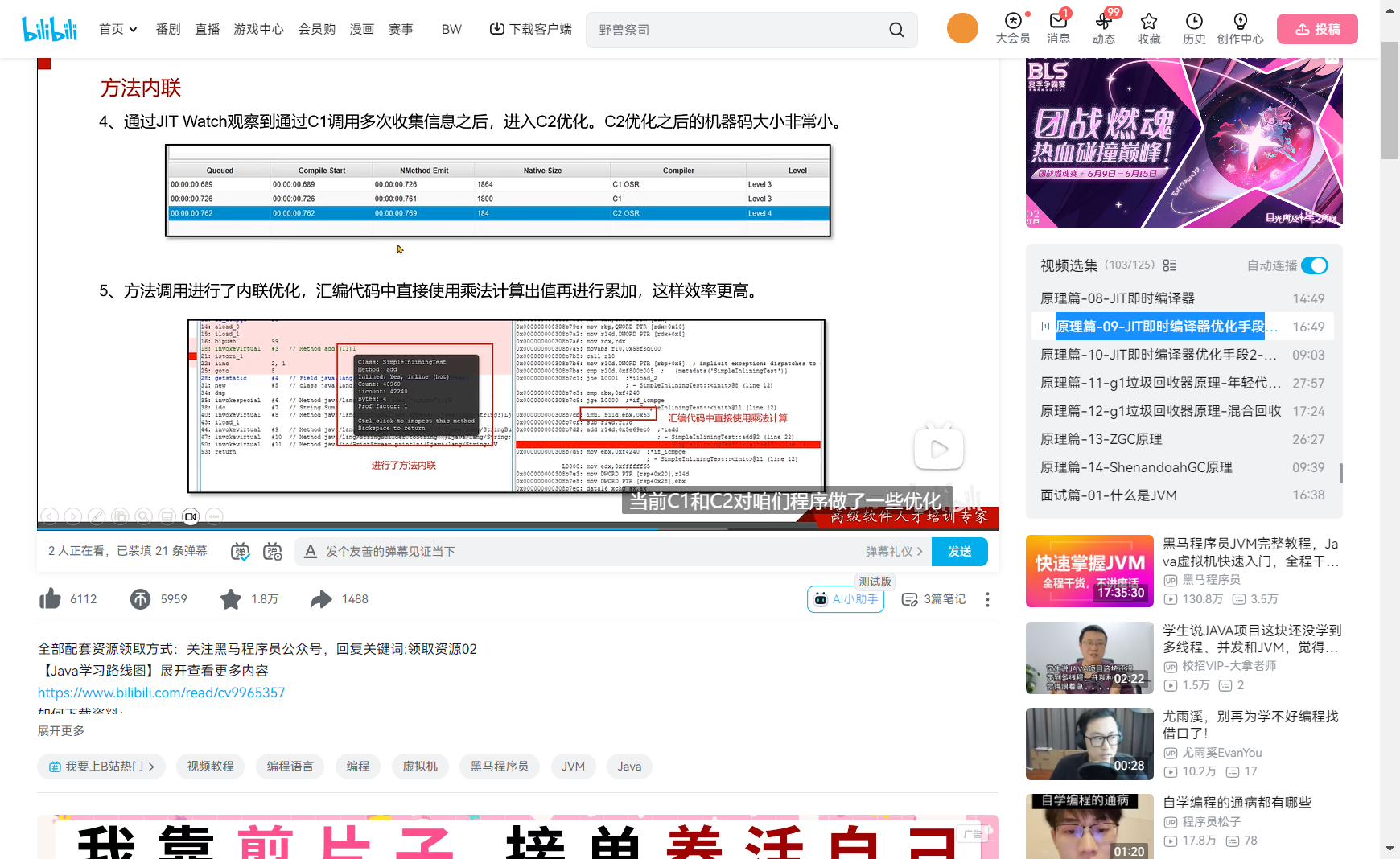Add video to favorites via the star icon

pyautogui.click(x=231, y=598)
